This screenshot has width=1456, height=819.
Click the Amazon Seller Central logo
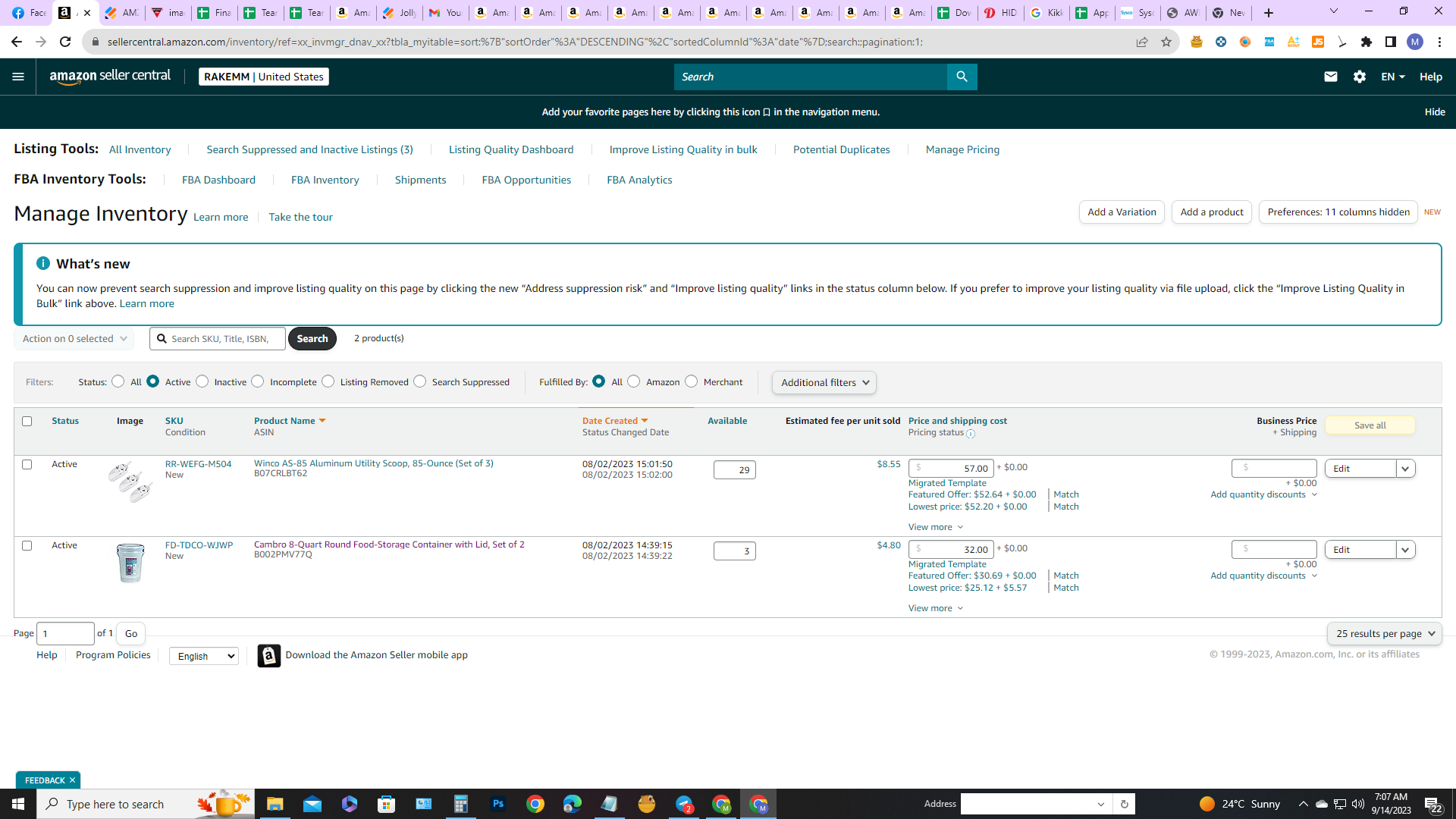tap(110, 77)
